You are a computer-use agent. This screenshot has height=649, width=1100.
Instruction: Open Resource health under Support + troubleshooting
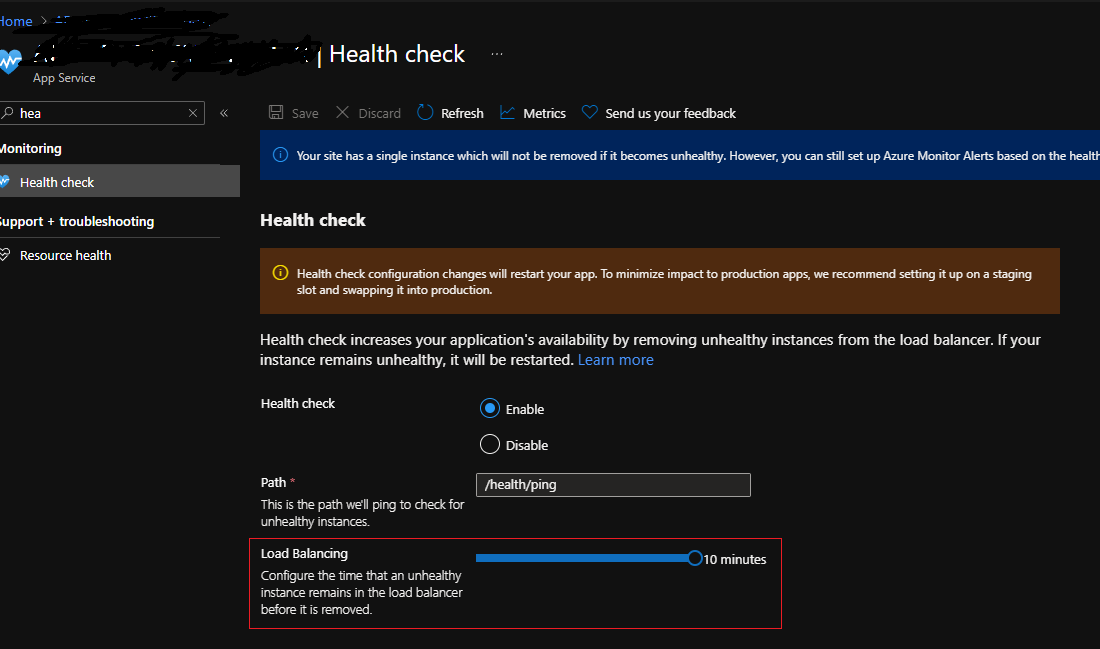tap(65, 255)
